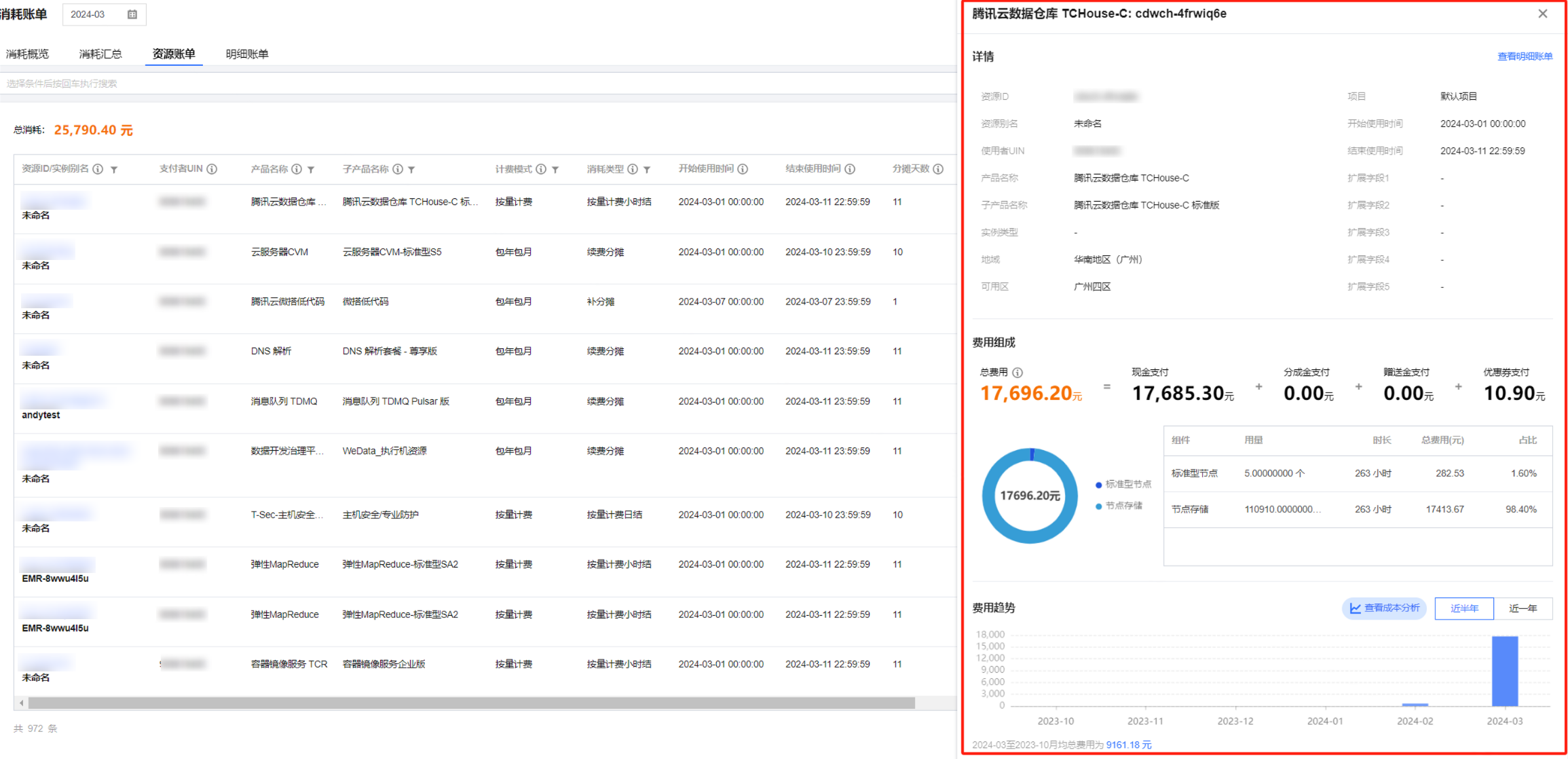Open the 消耗汇总 tab
Viewport: 1568px width, 759px height.
100,54
